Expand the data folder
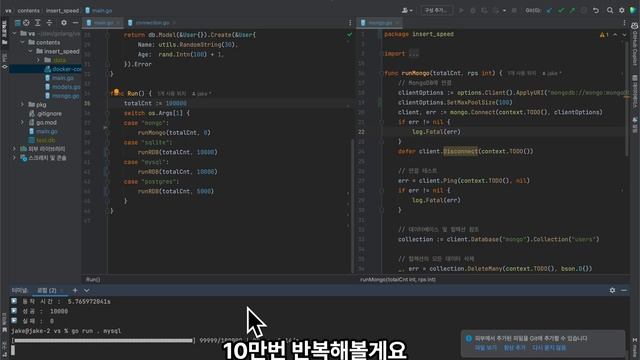The width and height of the screenshot is (640, 360). (x=38, y=60)
